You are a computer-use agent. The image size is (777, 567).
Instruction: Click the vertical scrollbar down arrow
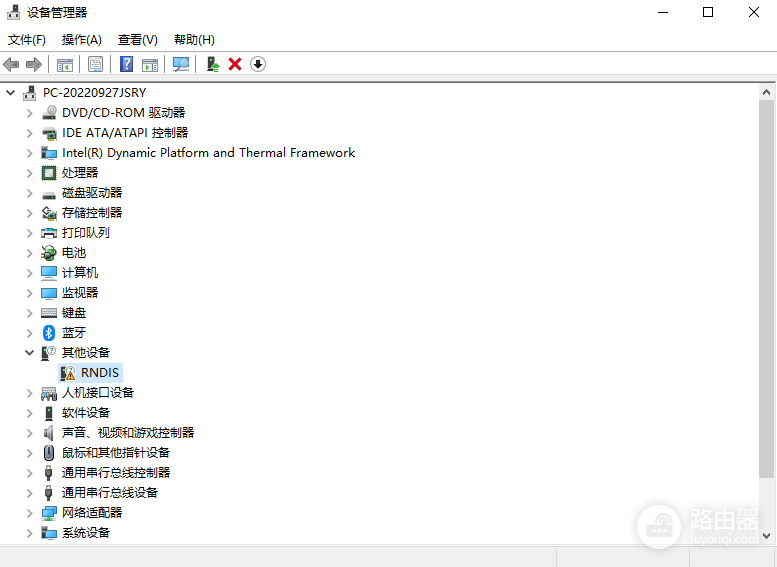tap(766, 536)
